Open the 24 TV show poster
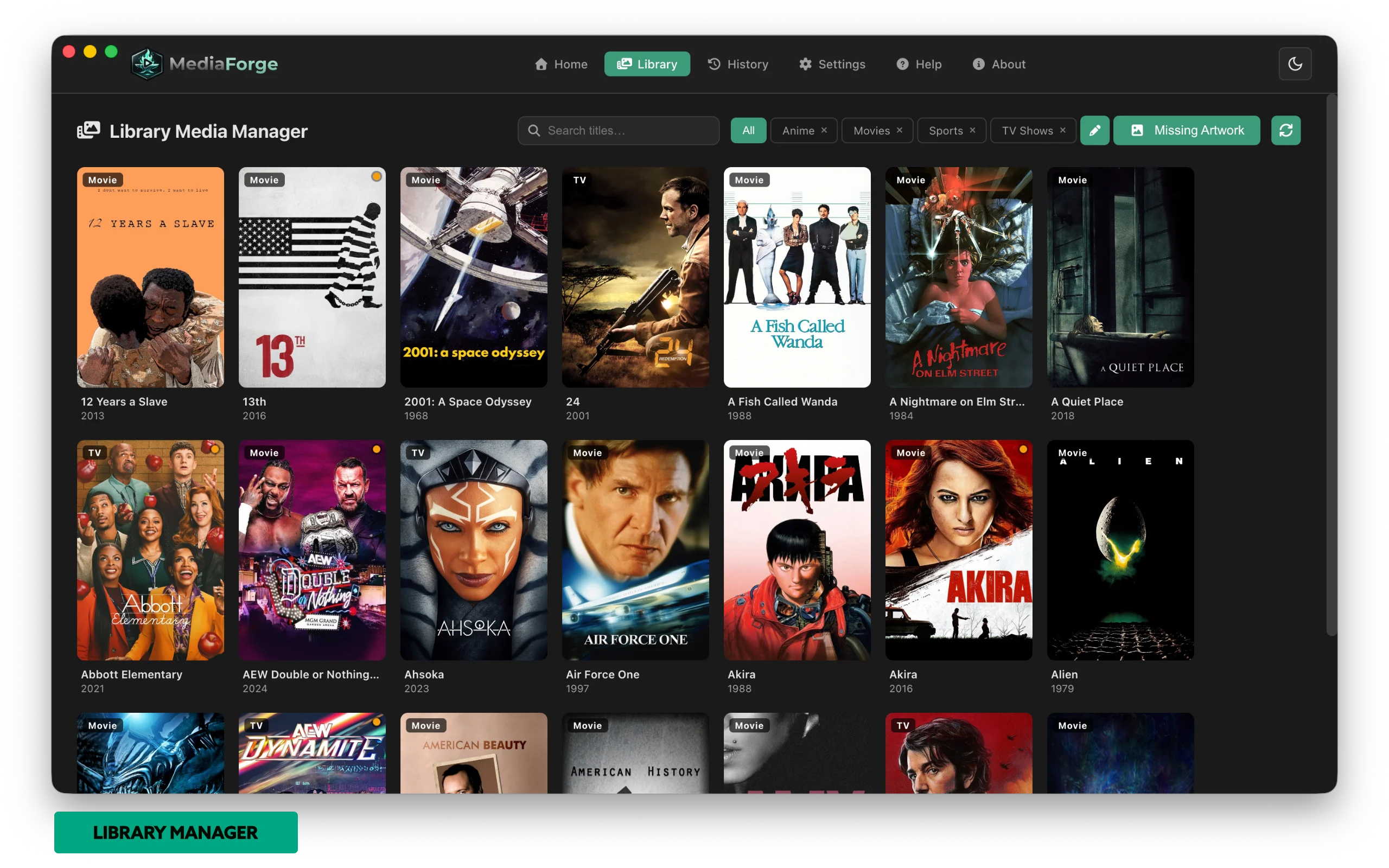 [635, 277]
